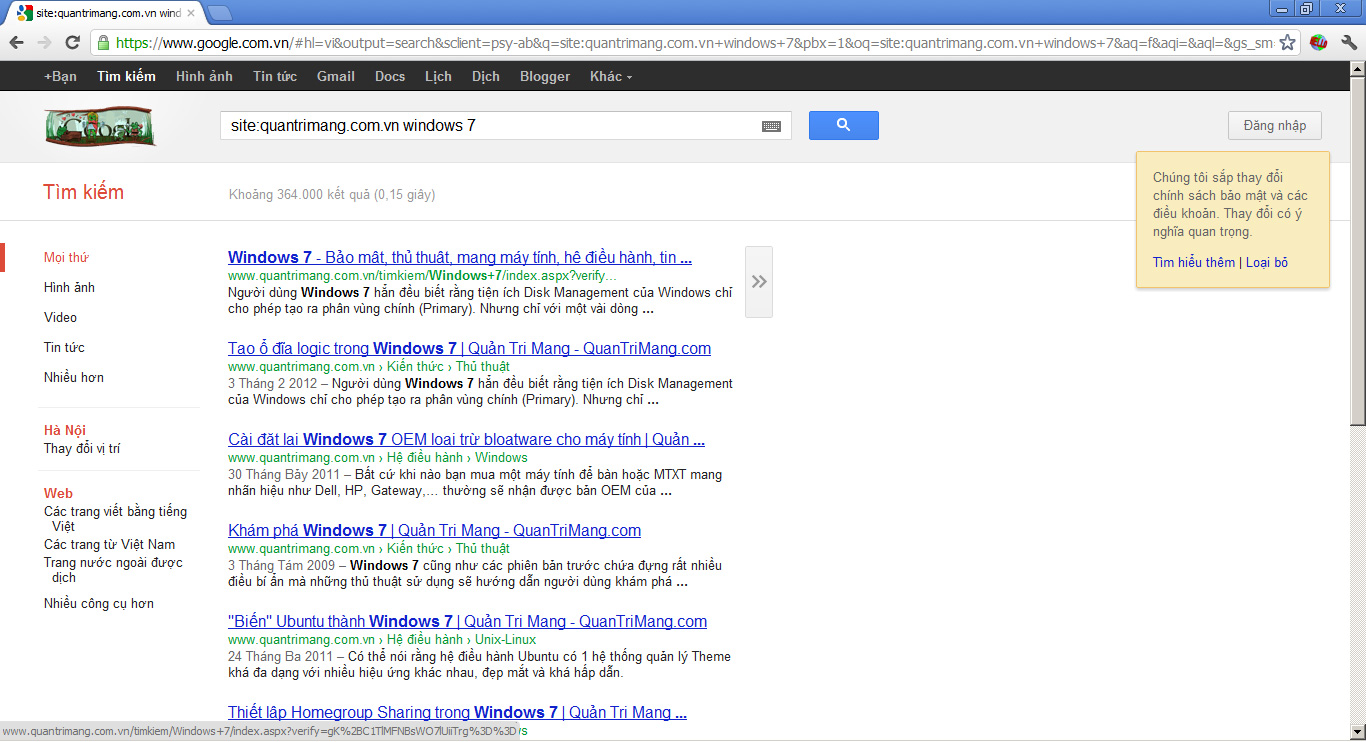Click the browser Back arrow

tap(16, 42)
